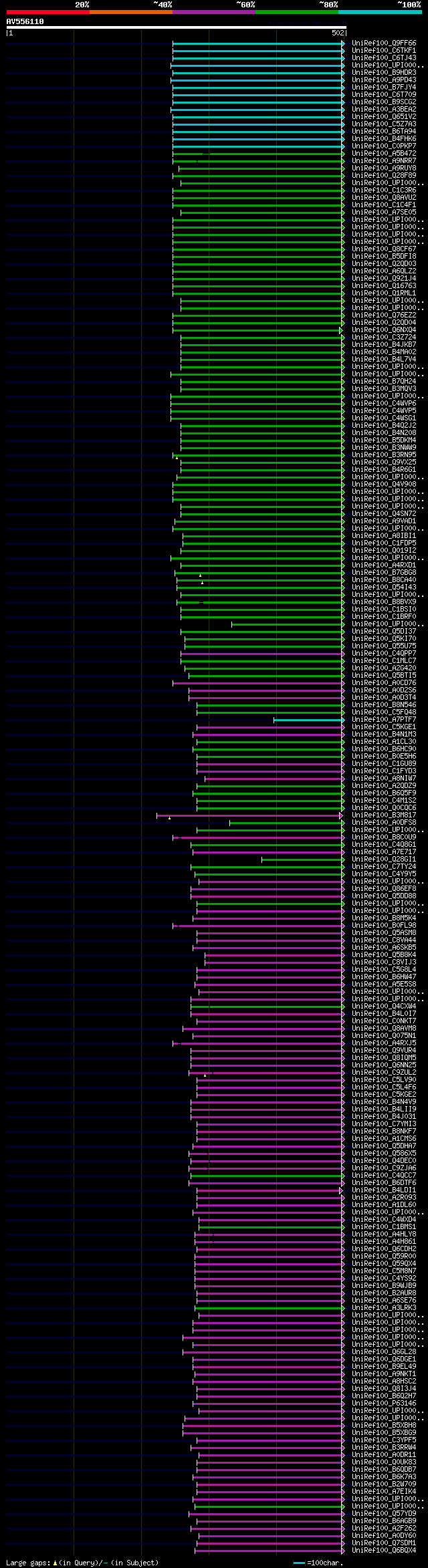Open hit UniRef100_Q651V2

click(384, 117)
